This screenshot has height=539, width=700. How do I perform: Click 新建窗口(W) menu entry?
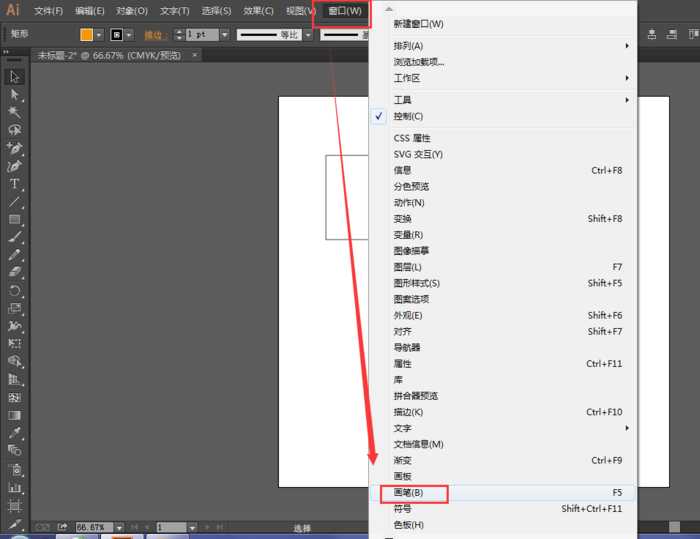(x=418, y=23)
